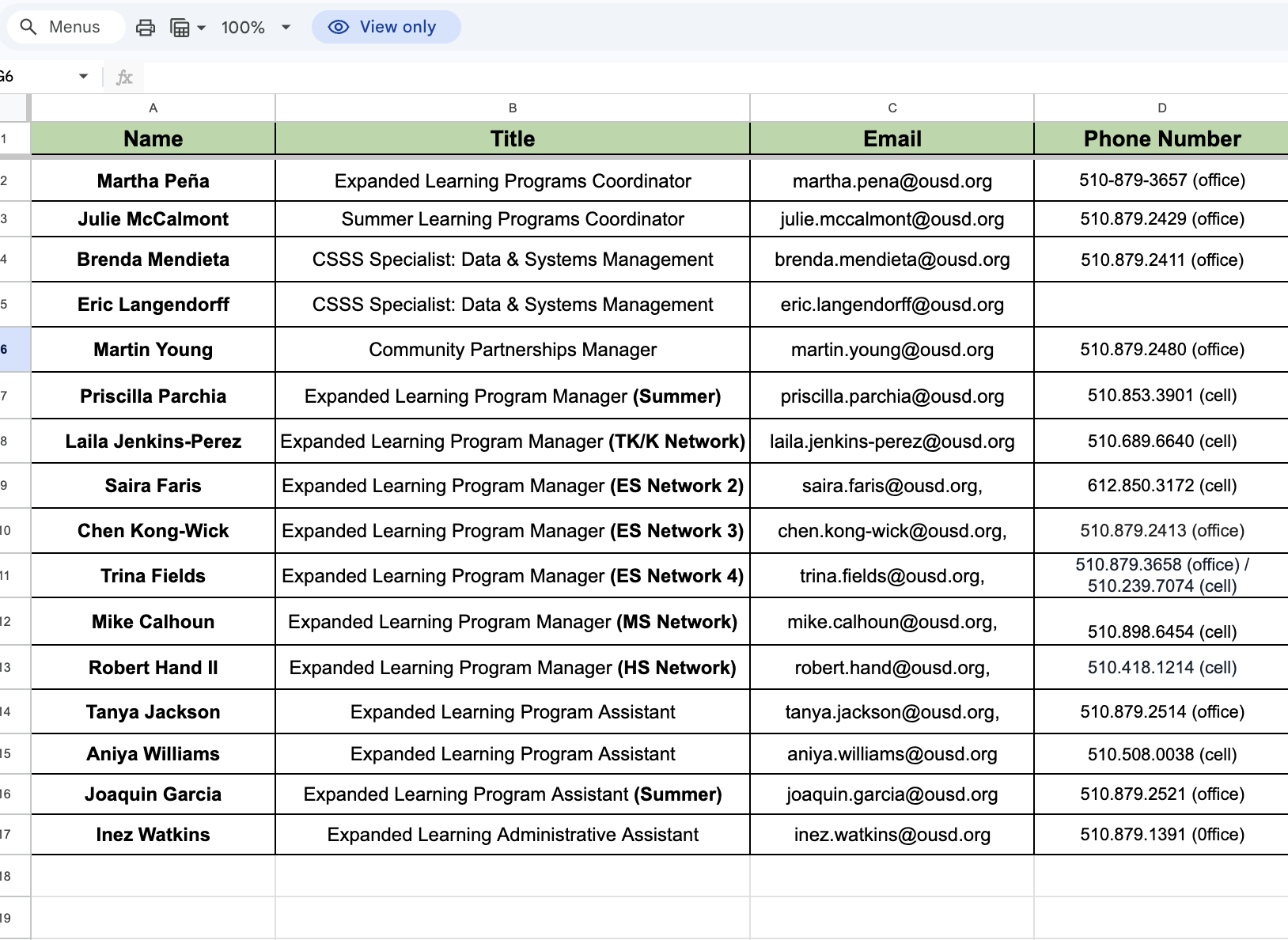Click phone number 510.879.1391 (Office)

(x=1161, y=835)
